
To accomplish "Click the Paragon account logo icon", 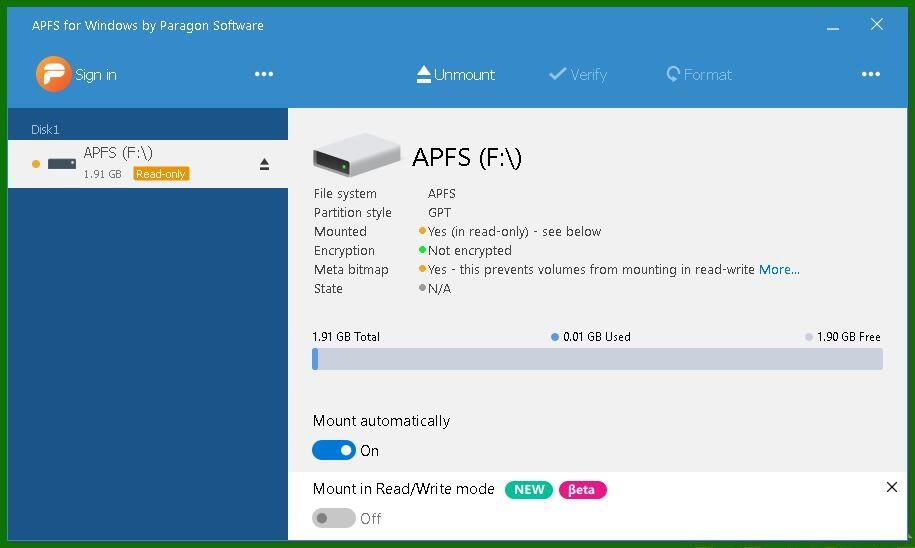I will pos(53,74).
